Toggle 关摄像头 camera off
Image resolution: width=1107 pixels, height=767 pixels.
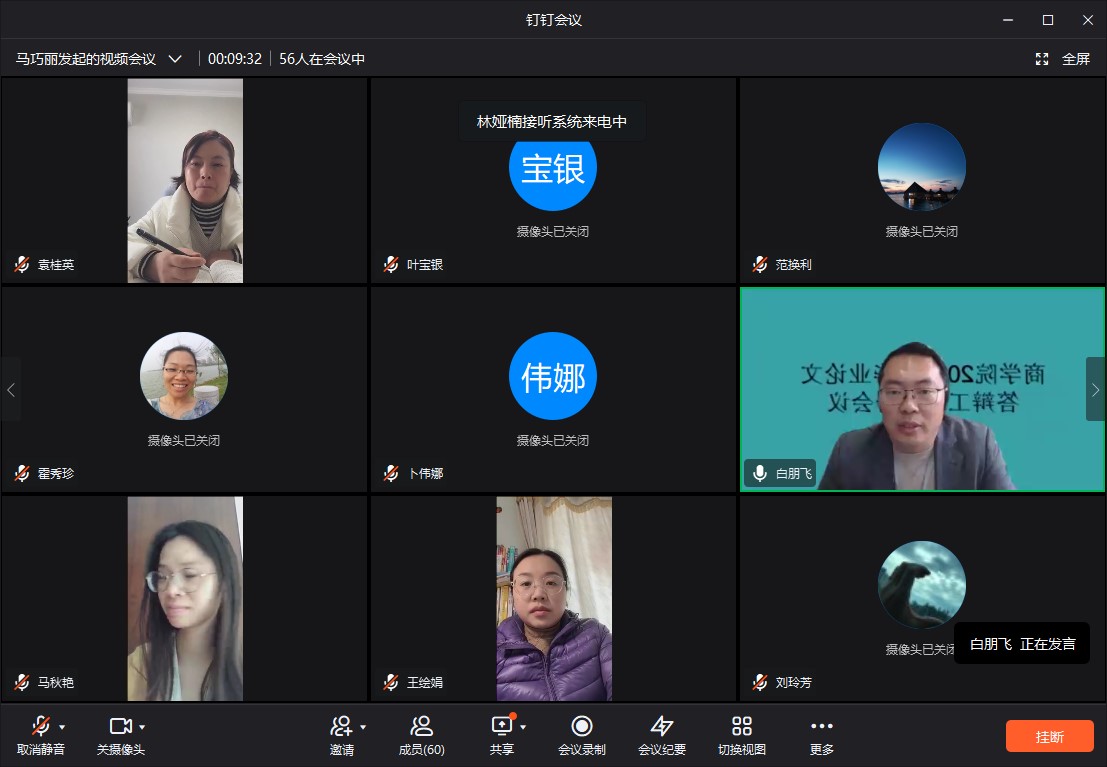[x=120, y=727]
